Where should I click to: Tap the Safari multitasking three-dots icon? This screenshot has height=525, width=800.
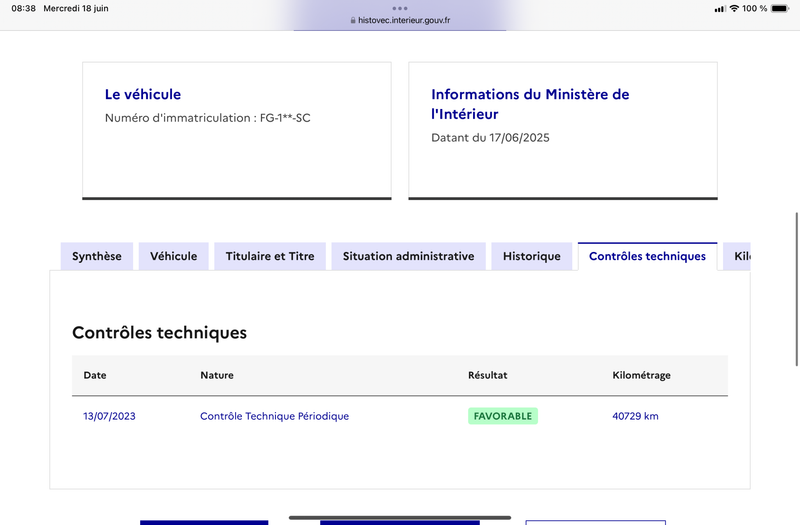click(x=400, y=8)
